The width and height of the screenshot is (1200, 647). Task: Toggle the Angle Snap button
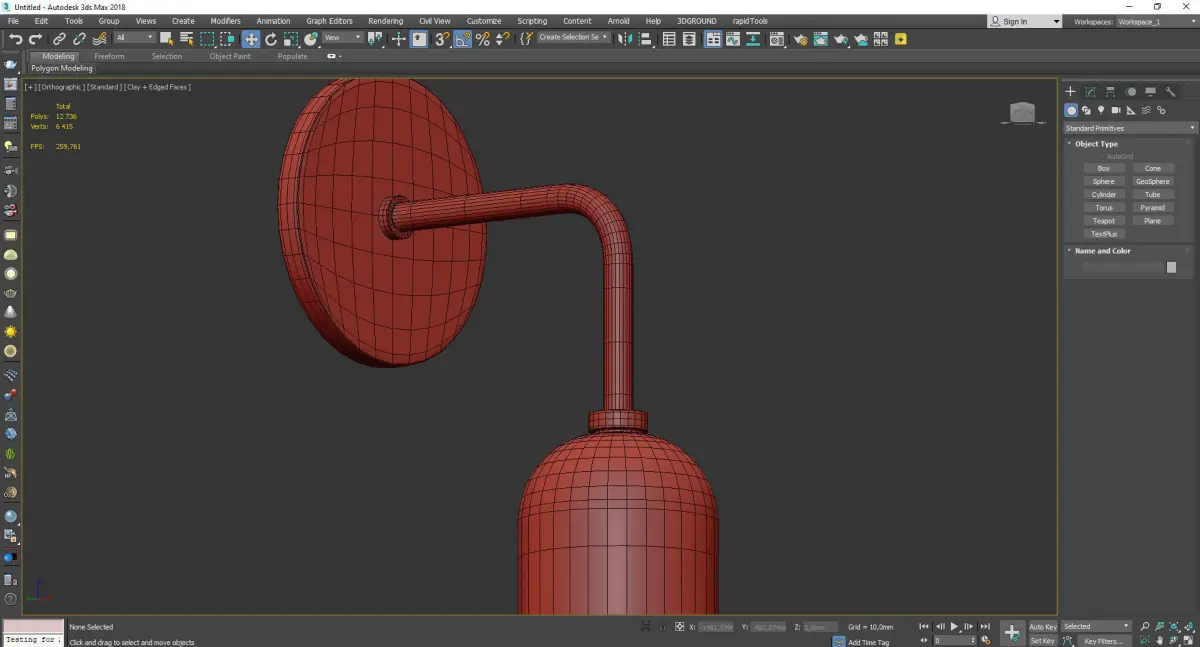tap(463, 39)
